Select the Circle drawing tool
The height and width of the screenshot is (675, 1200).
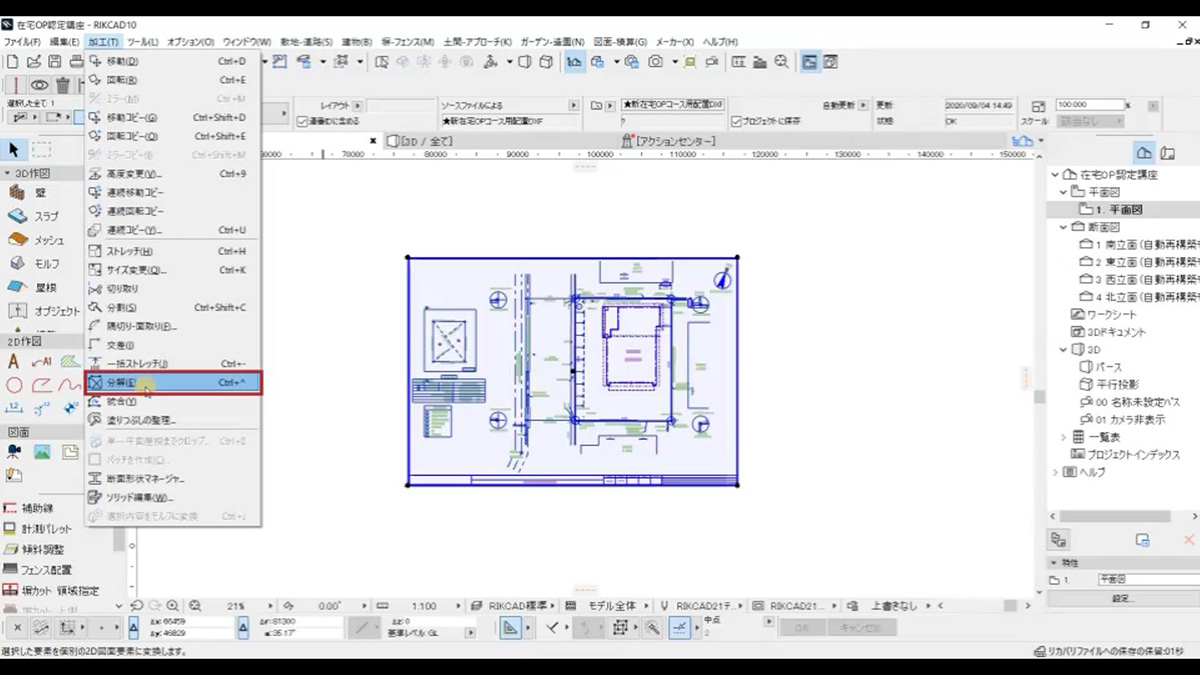coord(14,385)
